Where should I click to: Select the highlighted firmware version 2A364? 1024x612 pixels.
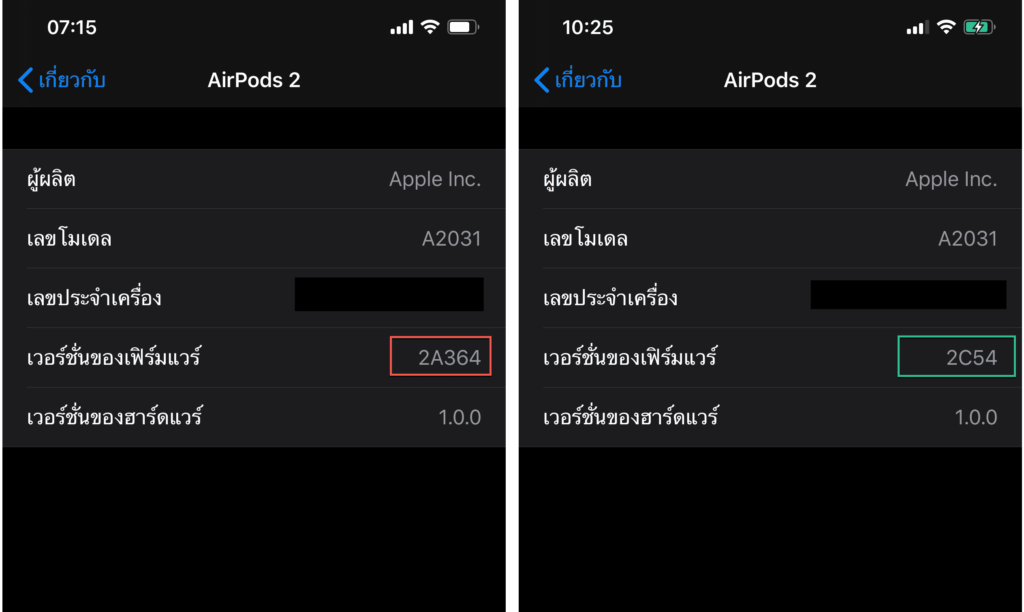coord(440,356)
